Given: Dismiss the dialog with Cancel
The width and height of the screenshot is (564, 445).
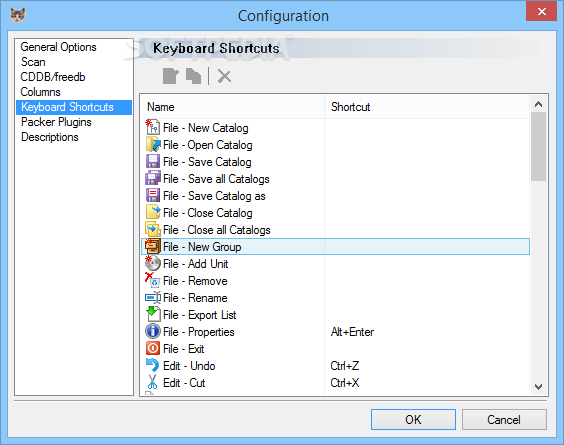Looking at the screenshot, I should coord(504,419).
